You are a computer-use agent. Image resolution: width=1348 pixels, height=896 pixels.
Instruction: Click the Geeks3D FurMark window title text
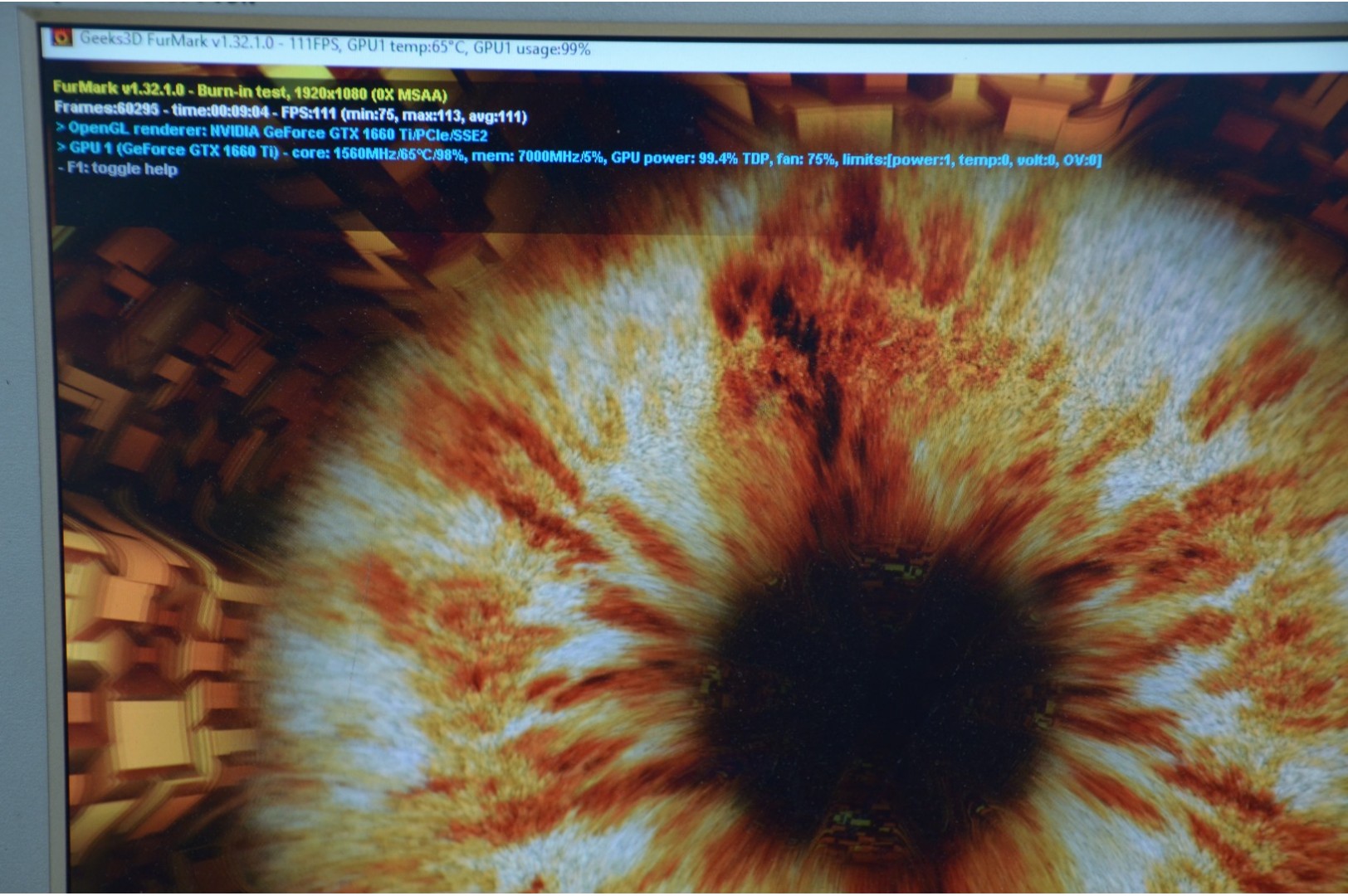335,44
